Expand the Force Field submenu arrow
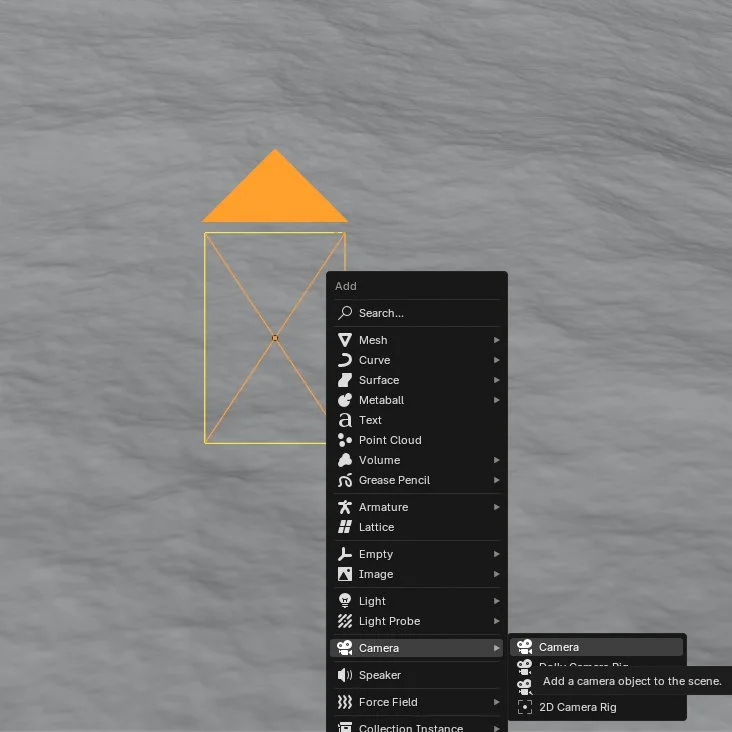 point(497,702)
